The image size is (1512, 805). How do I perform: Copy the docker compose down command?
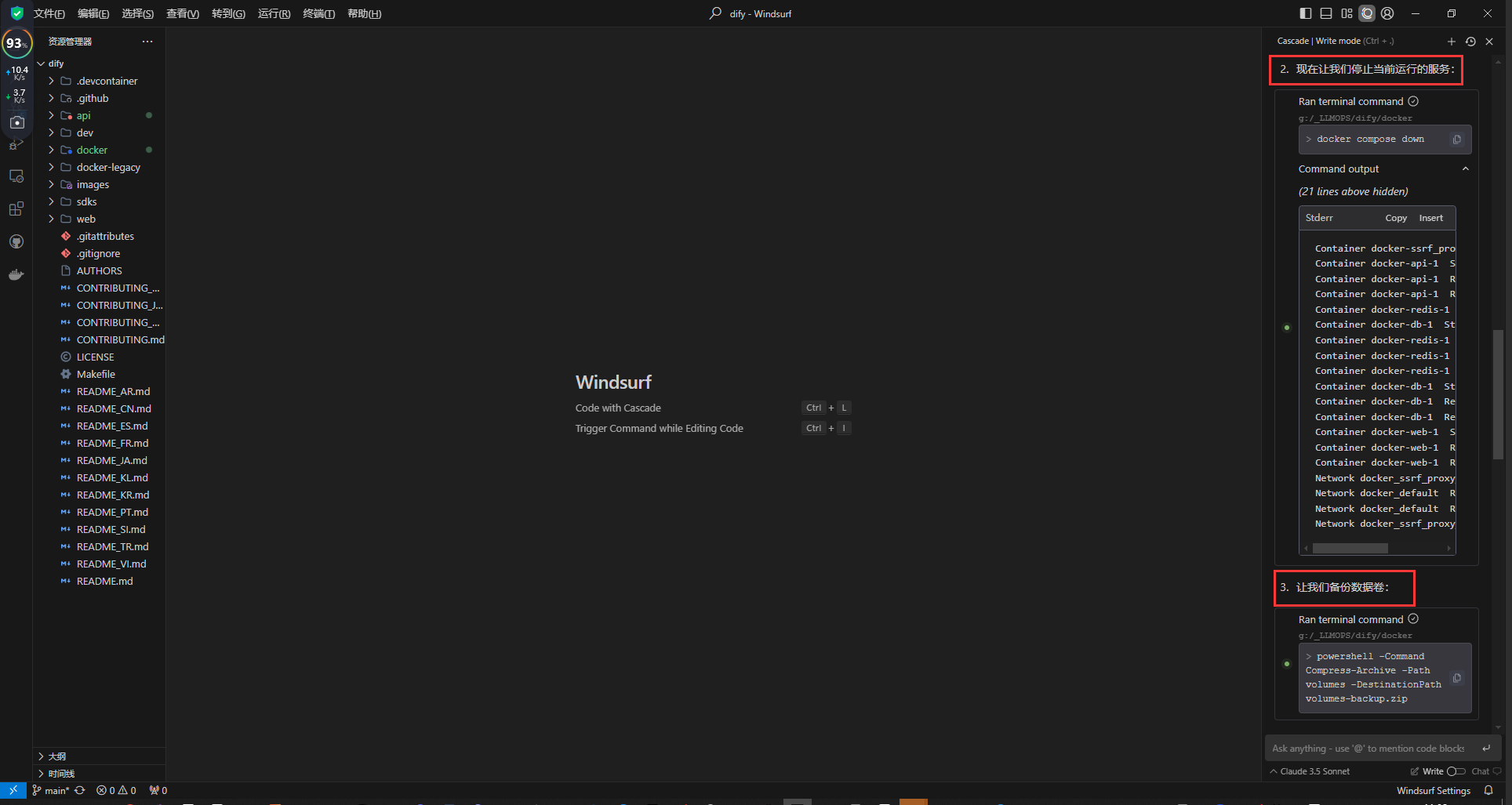1457,140
